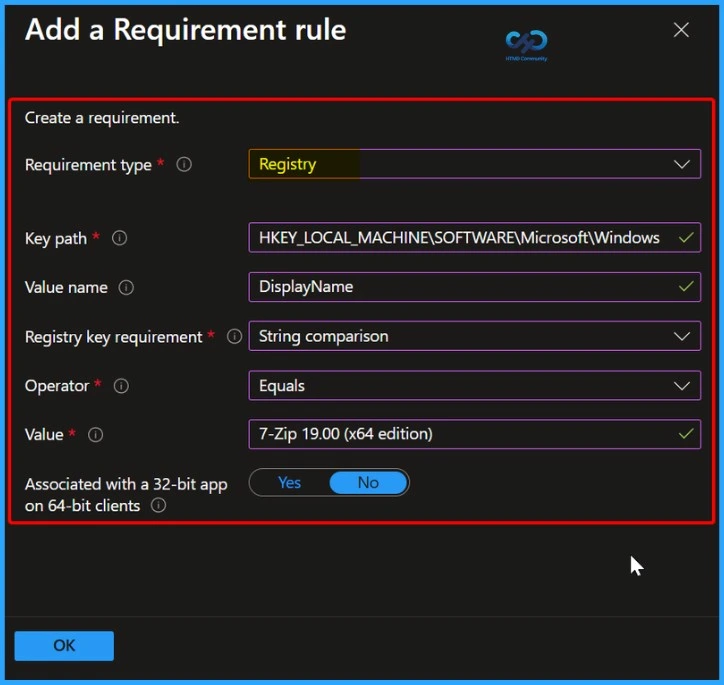Viewport: 724px width, 685px height.
Task: Click the Value name field DisplayName
Action: click(x=475, y=287)
